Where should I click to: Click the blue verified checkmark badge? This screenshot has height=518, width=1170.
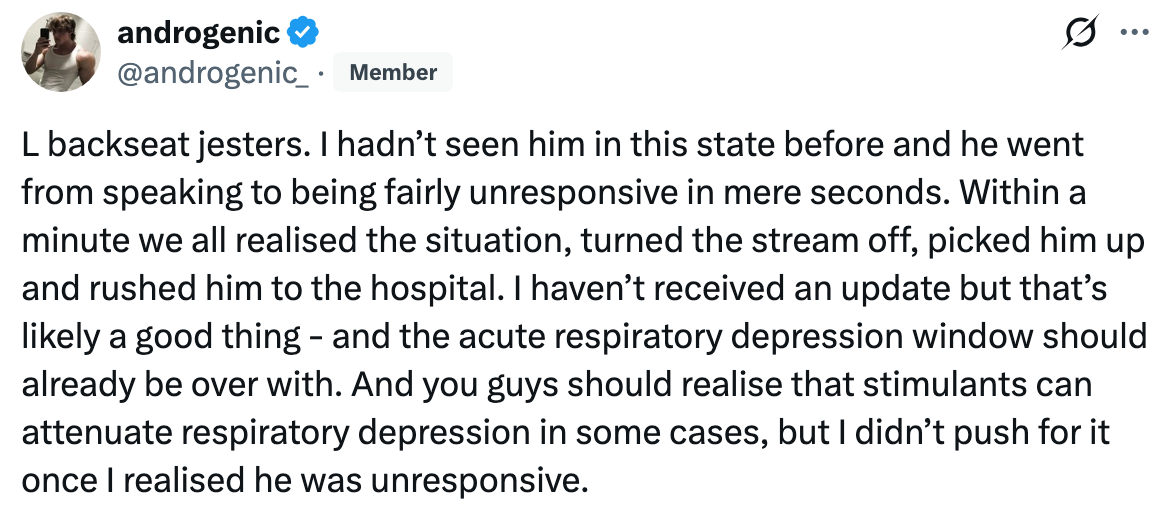click(x=303, y=33)
